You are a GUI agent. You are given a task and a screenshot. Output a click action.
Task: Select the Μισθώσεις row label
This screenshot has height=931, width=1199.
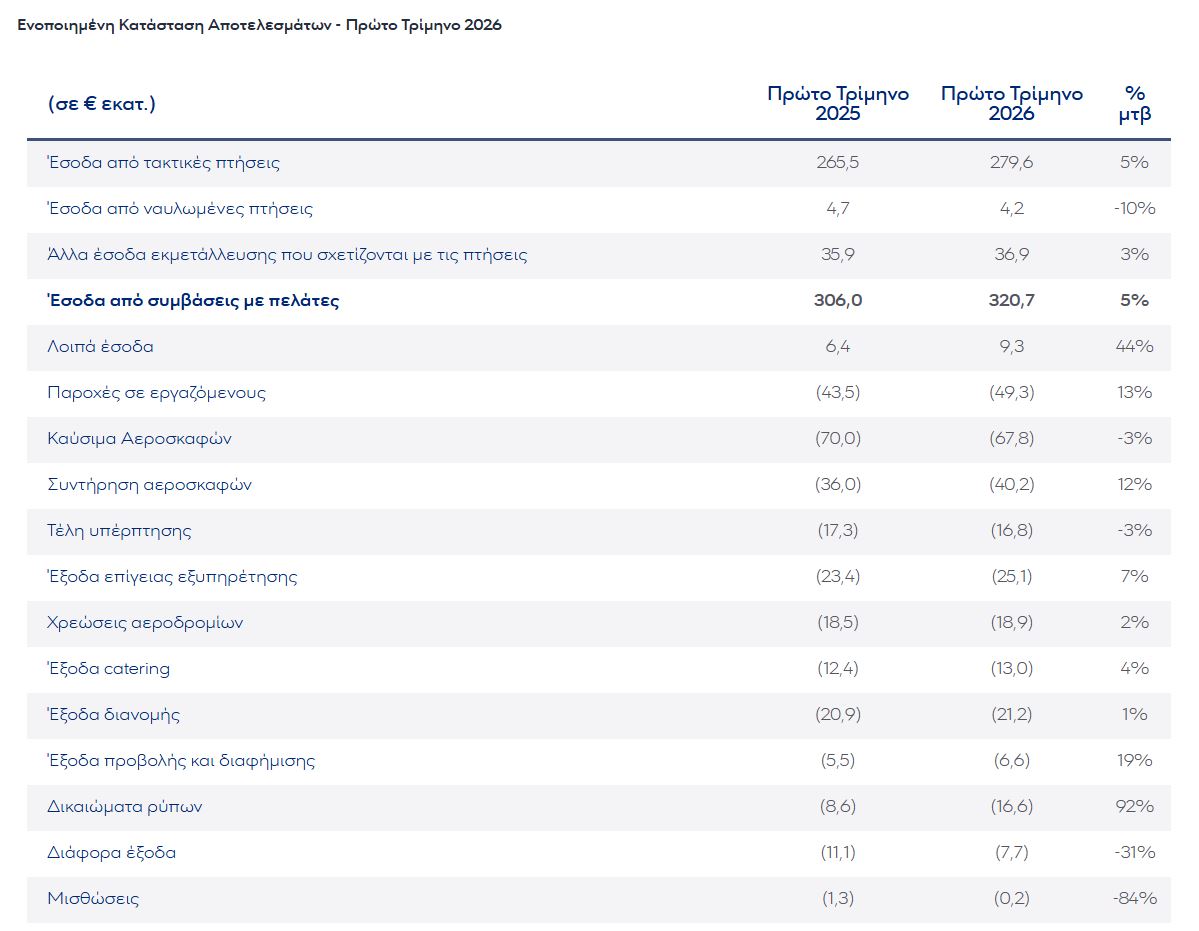pos(93,899)
